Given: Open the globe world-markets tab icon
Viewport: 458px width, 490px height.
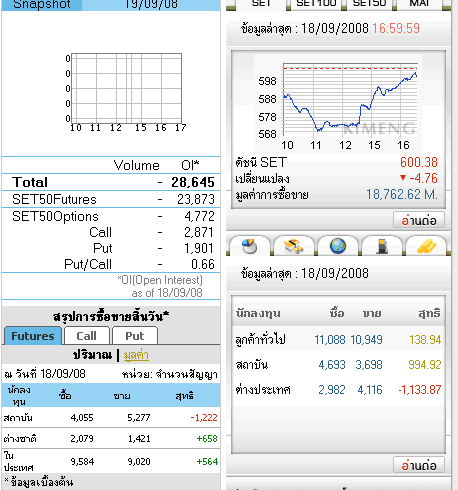Looking at the screenshot, I should 338,246.
